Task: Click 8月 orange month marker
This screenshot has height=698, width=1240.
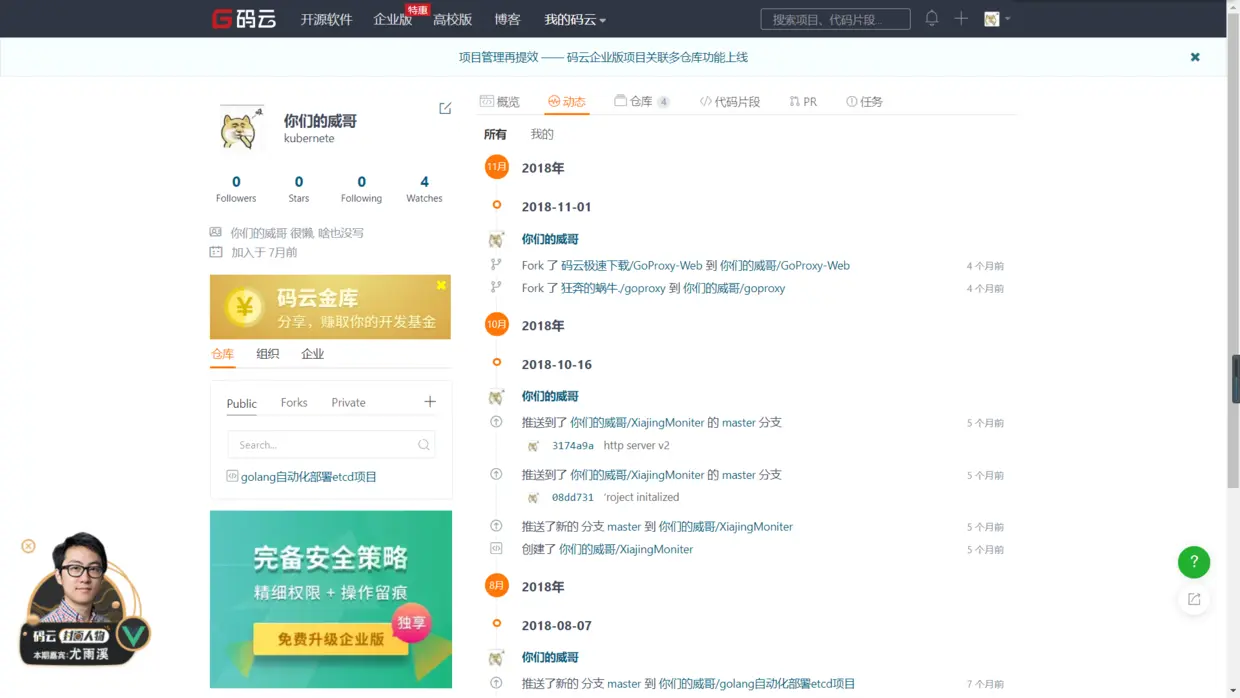Action: 497,585
